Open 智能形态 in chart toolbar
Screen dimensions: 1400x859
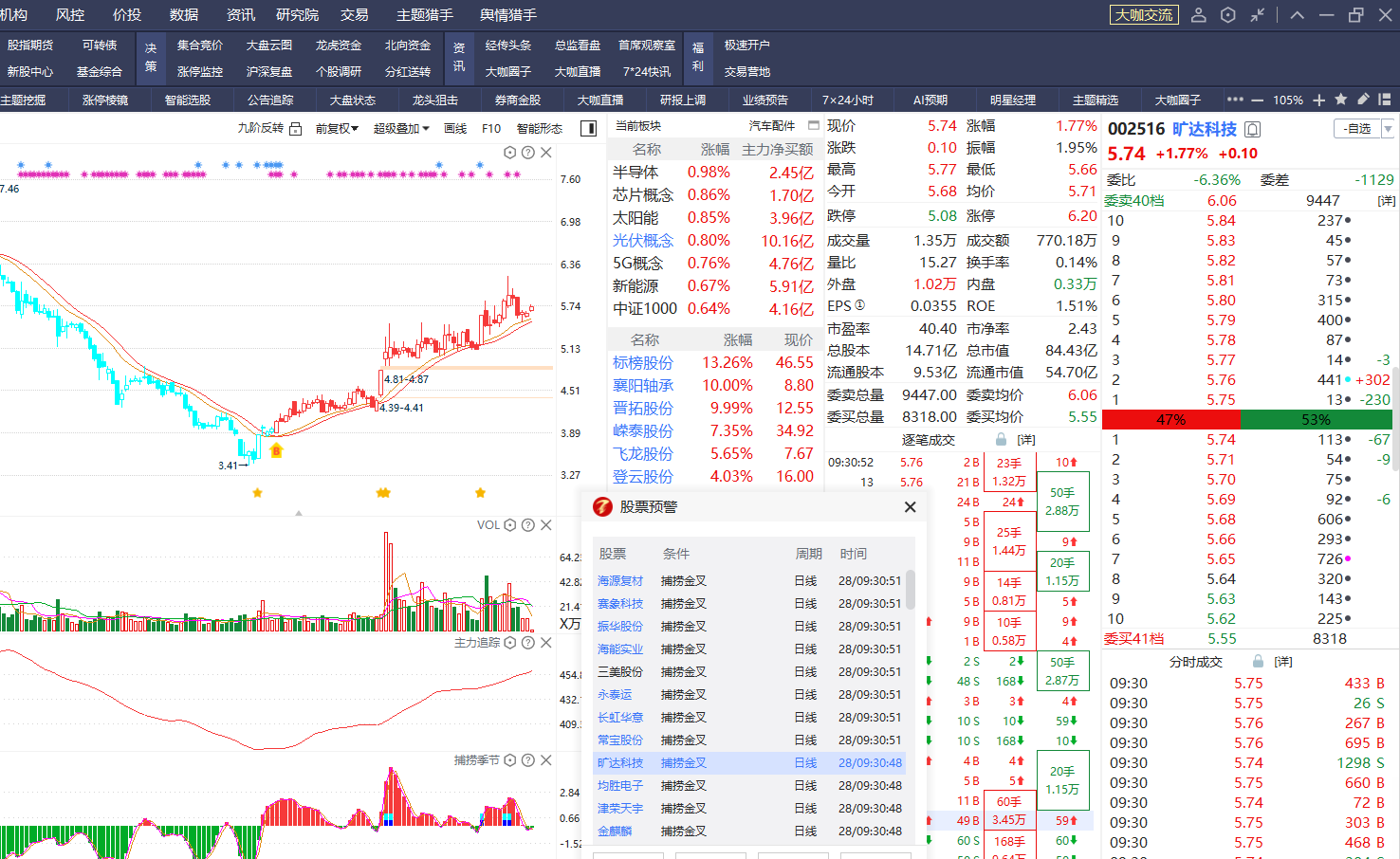[x=540, y=128]
